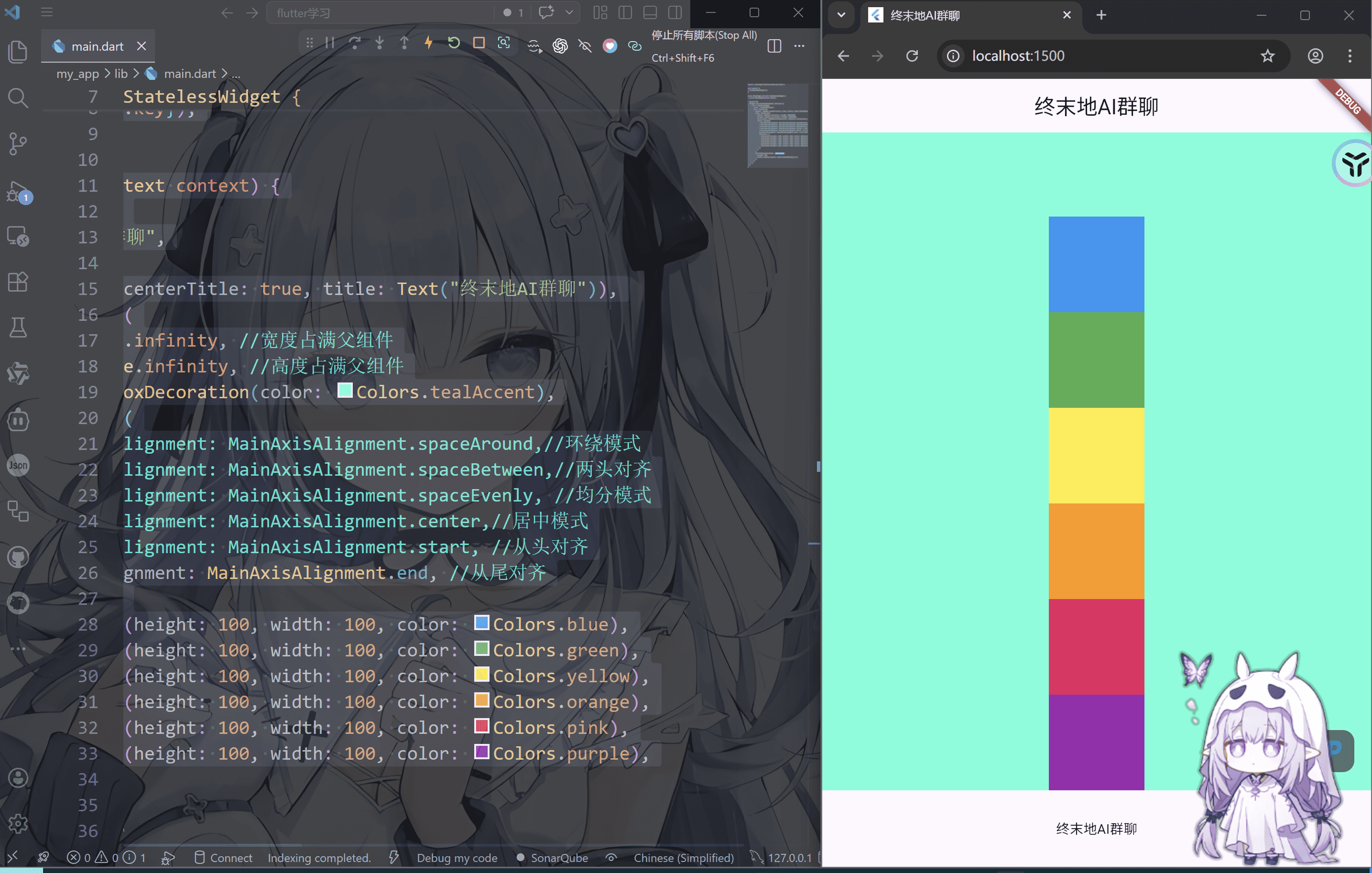
Task: Toggle the primary side bar layout
Action: tap(625, 12)
